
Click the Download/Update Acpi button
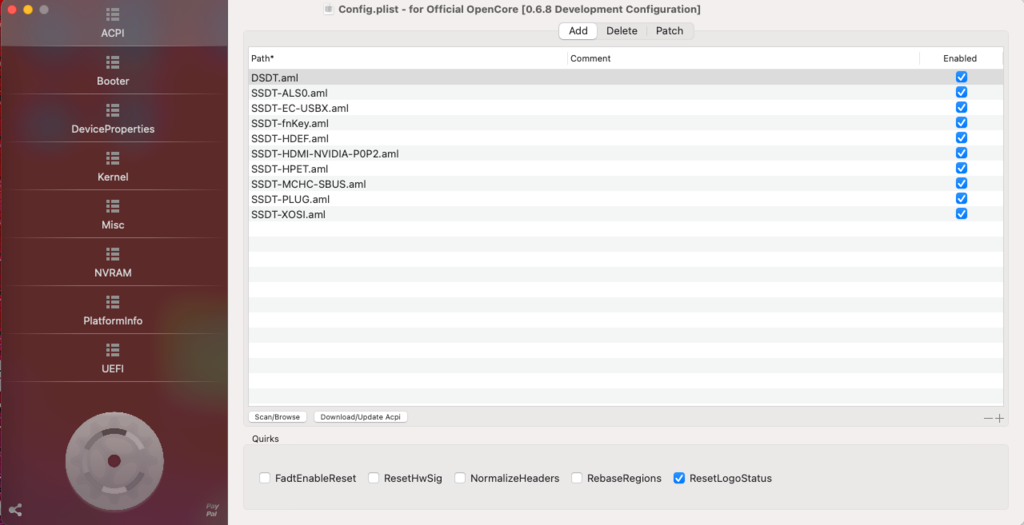[361, 417]
